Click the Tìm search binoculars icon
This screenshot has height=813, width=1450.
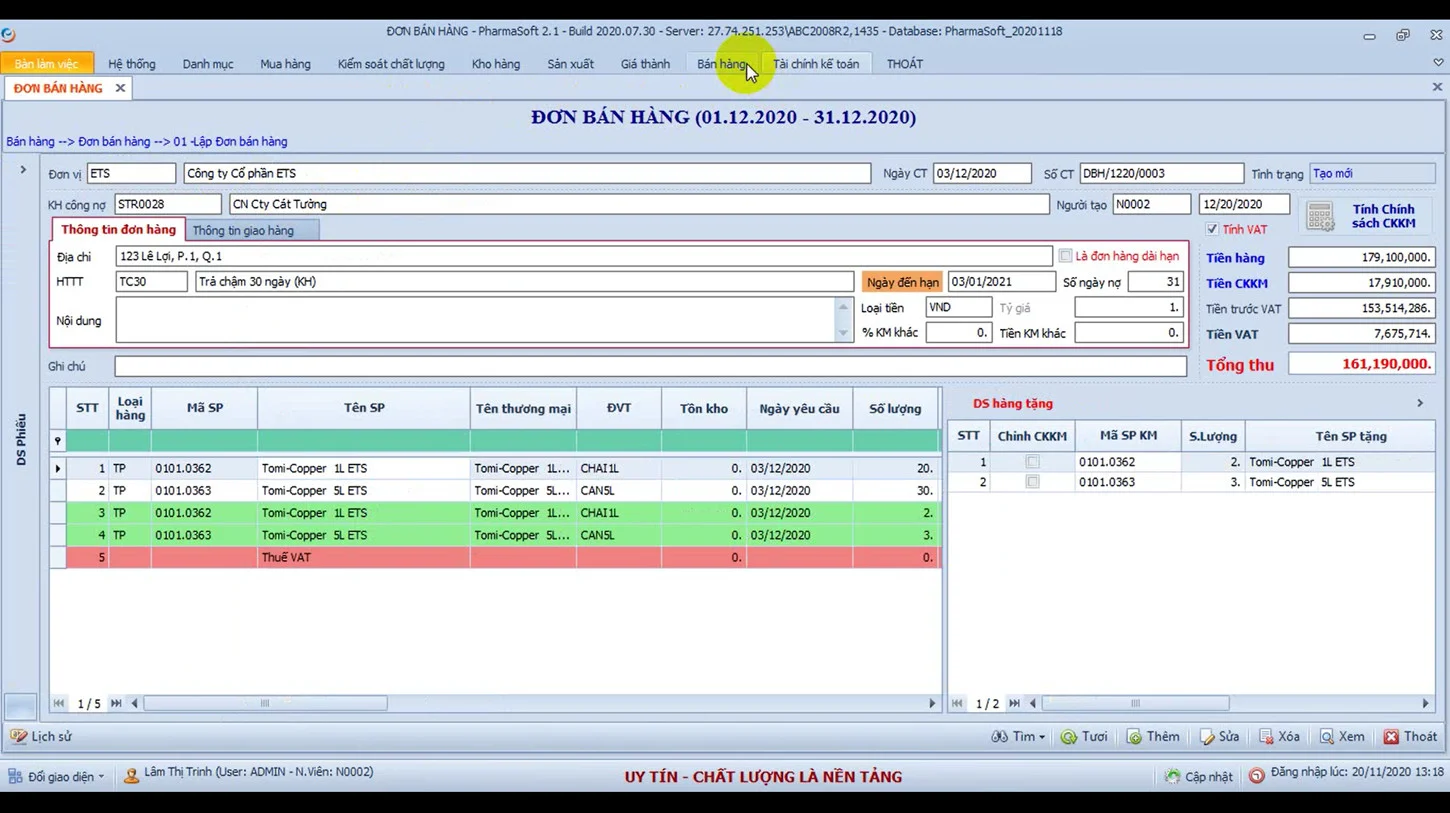(x=999, y=737)
